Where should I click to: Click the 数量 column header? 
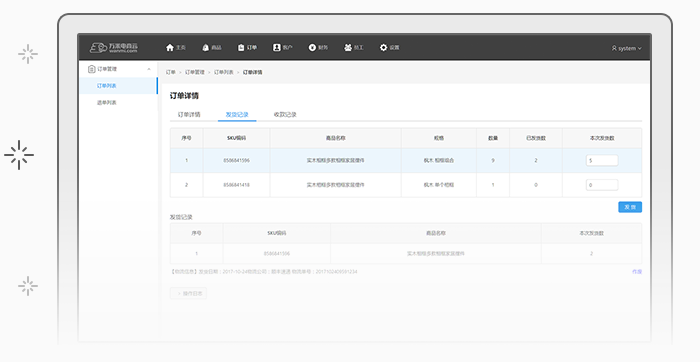pyautogui.click(x=493, y=138)
